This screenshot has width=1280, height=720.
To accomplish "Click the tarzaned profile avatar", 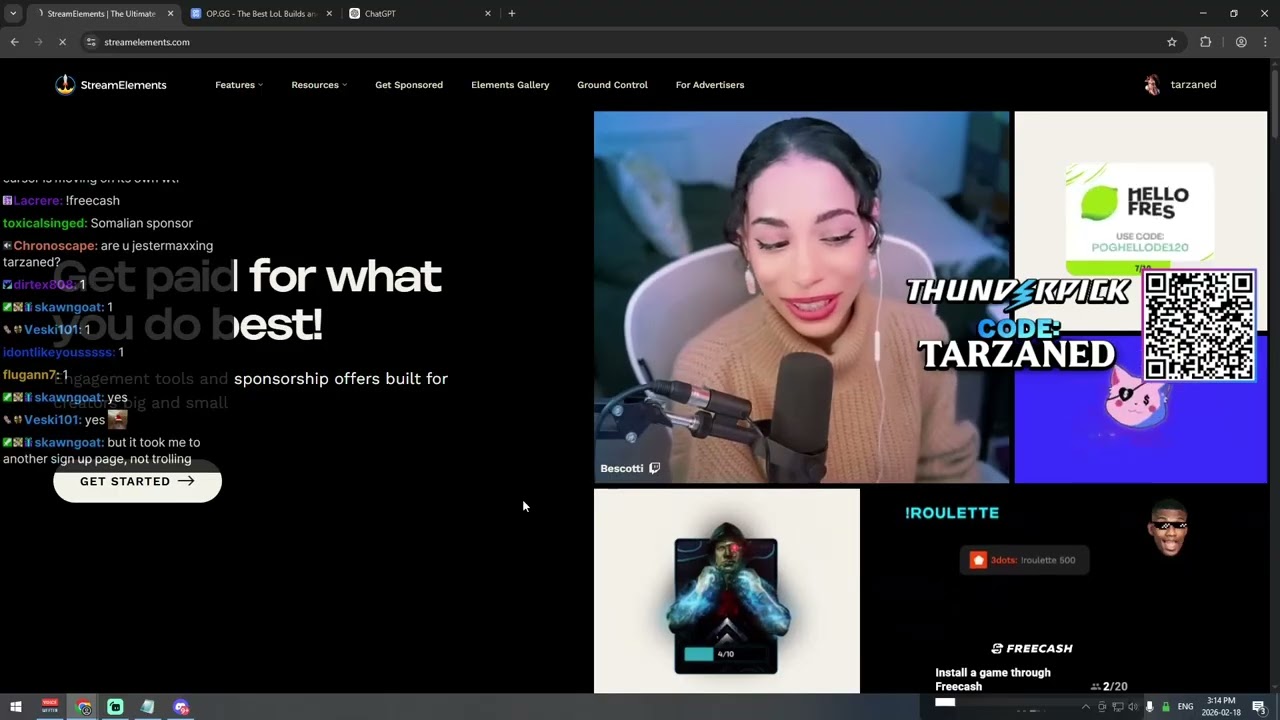I will [1152, 85].
